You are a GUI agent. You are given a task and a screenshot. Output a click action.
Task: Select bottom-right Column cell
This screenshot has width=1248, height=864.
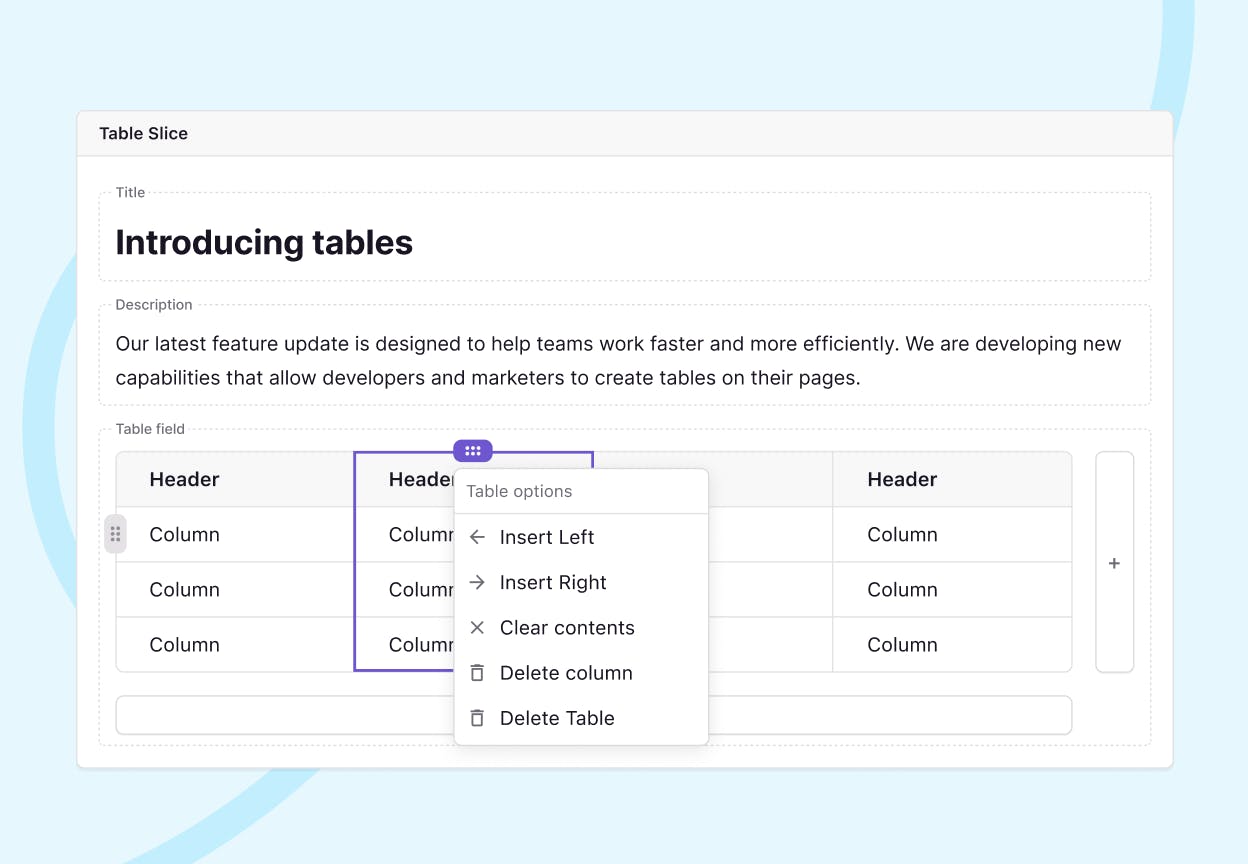pyautogui.click(x=902, y=645)
